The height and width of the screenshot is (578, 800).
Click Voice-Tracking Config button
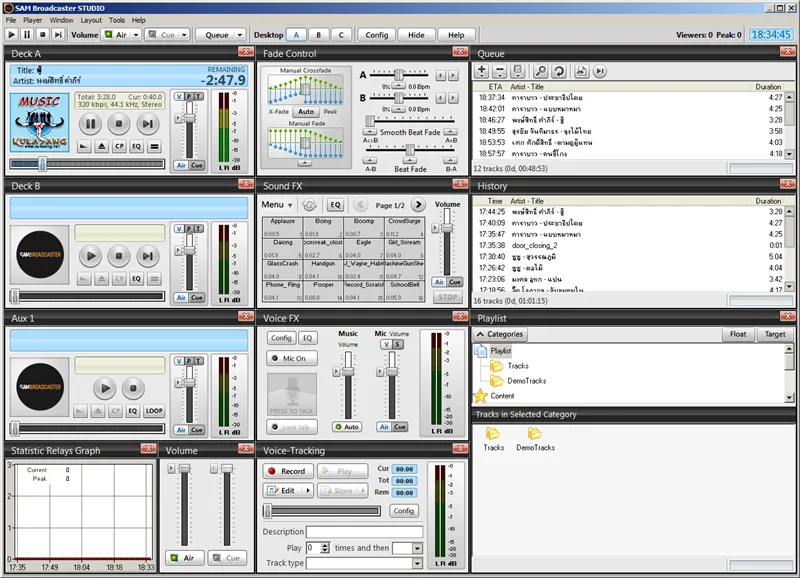pyautogui.click(x=404, y=511)
